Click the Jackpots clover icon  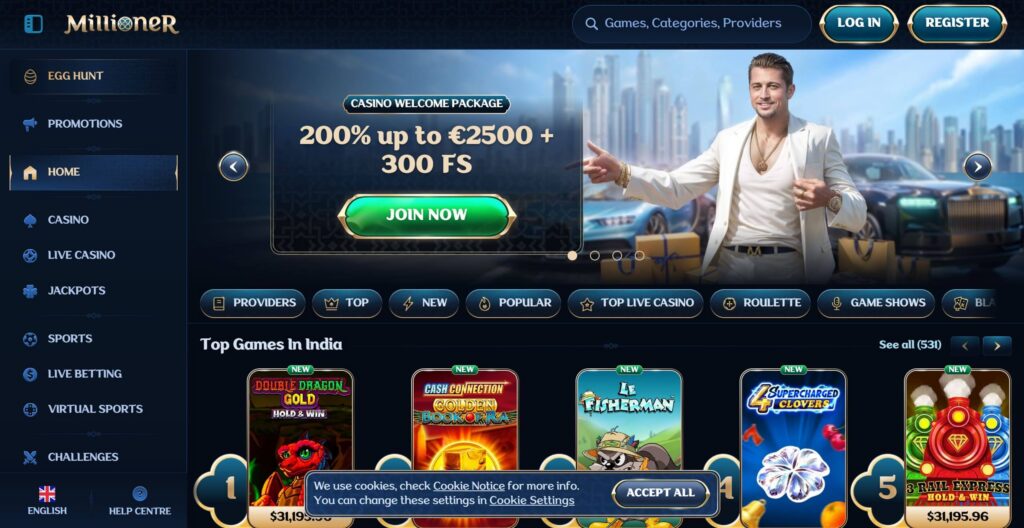point(30,291)
